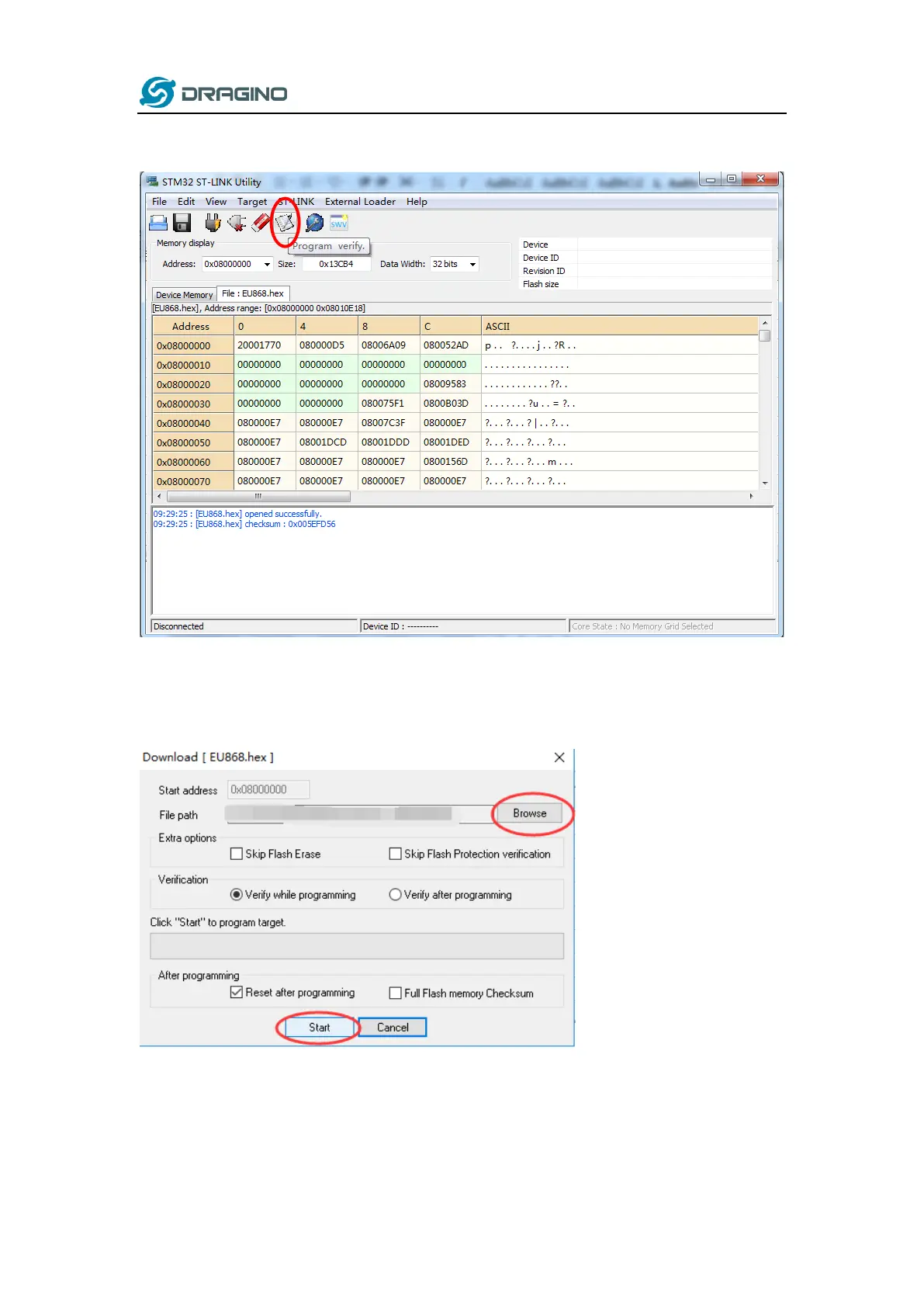Select the row address 0x08000070
The image size is (924, 1307).
pyautogui.click(x=193, y=481)
